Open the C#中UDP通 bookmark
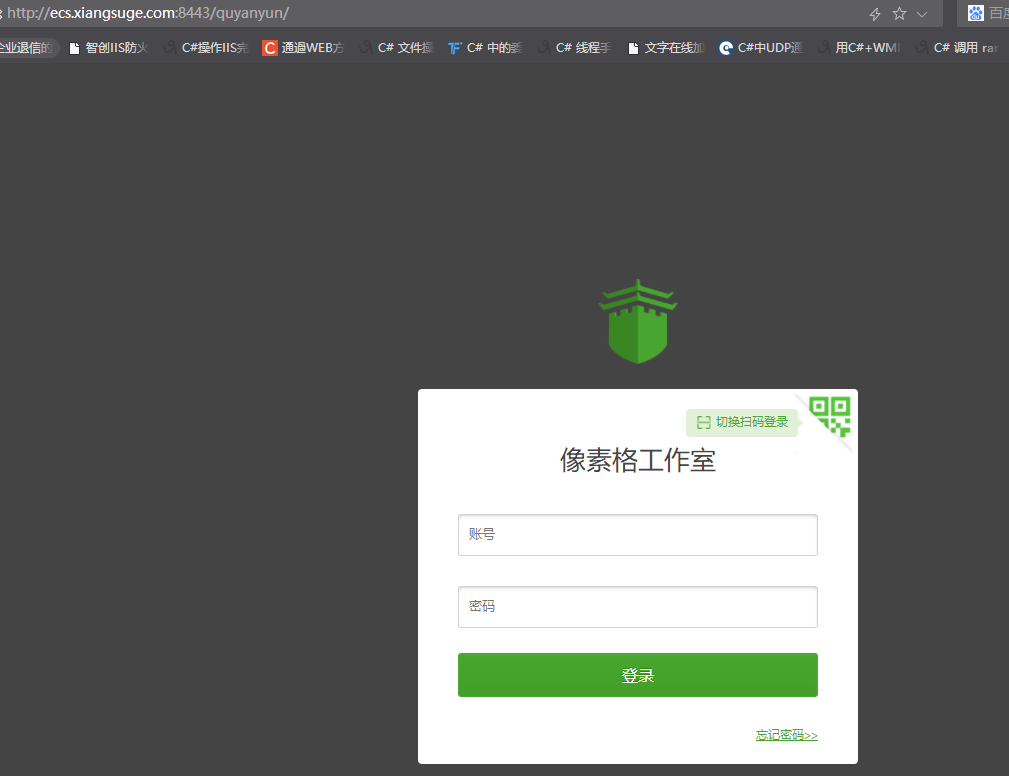The height and width of the screenshot is (776, 1009). click(x=760, y=47)
